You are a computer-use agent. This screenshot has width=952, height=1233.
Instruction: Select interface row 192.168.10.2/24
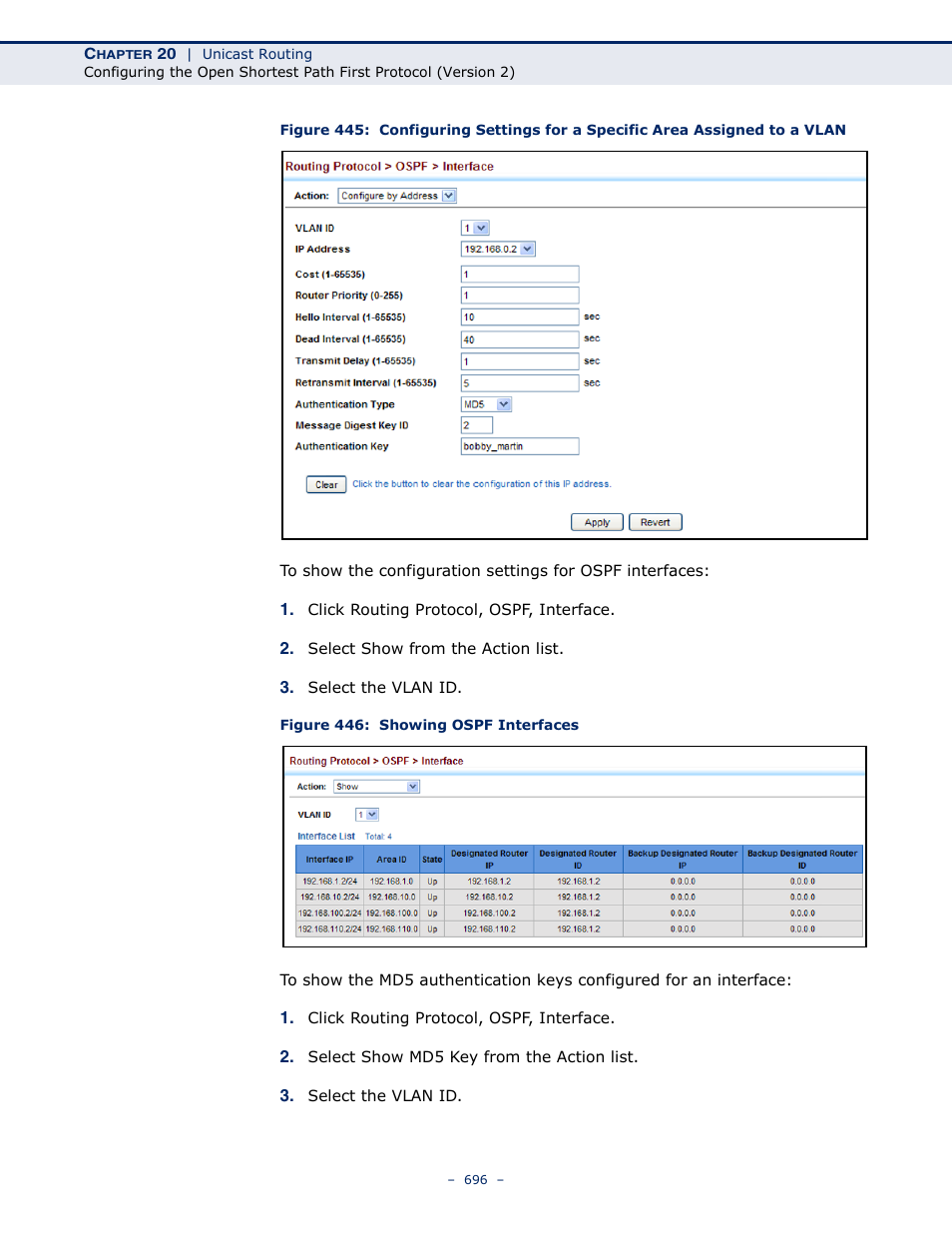click(580, 898)
